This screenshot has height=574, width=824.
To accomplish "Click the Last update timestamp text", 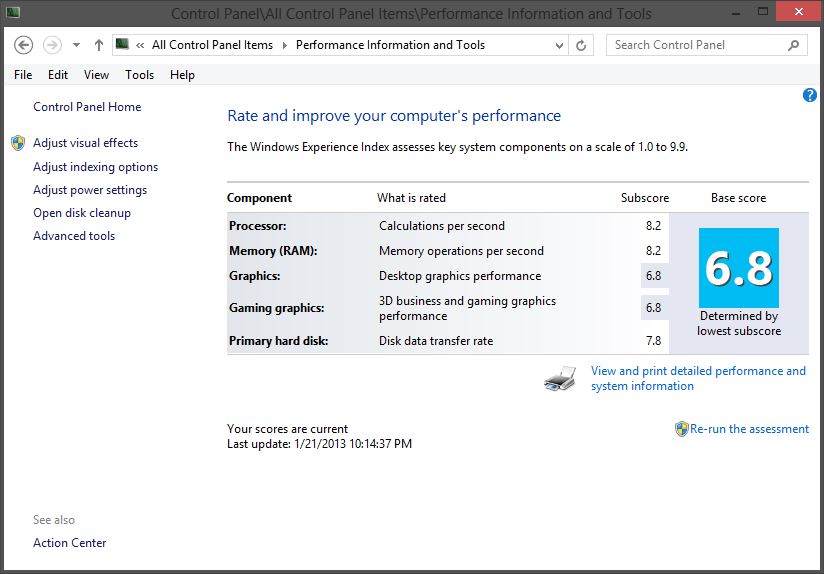I will tap(320, 444).
